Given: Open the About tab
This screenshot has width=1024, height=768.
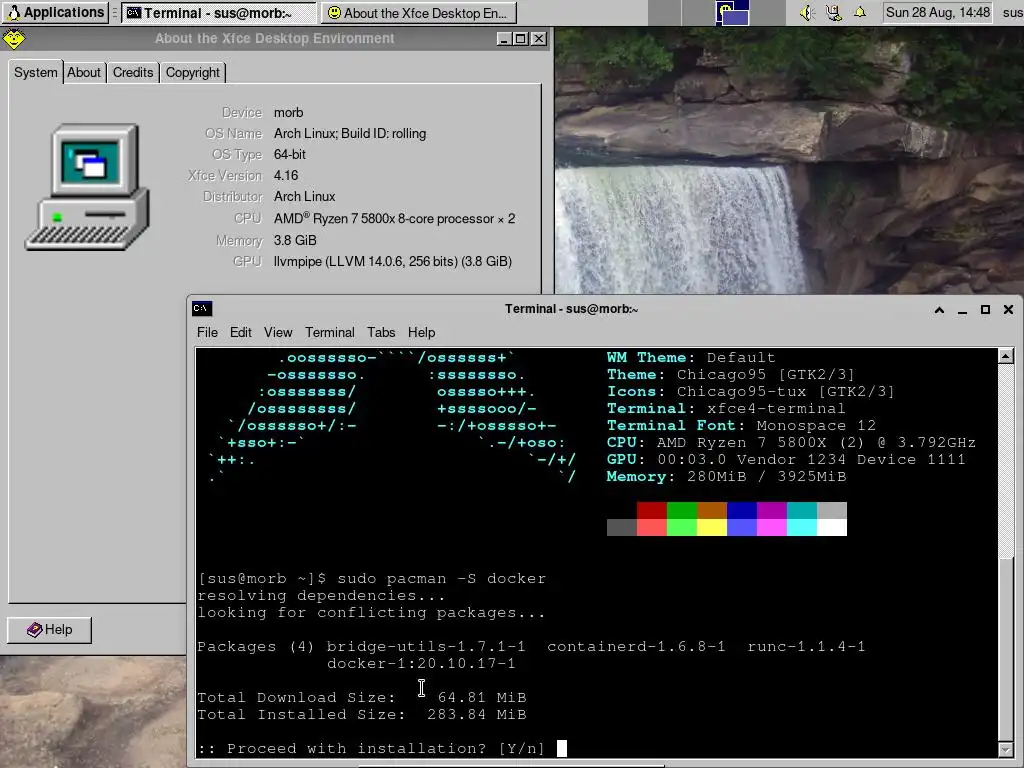Looking at the screenshot, I should pyautogui.click(x=84, y=72).
